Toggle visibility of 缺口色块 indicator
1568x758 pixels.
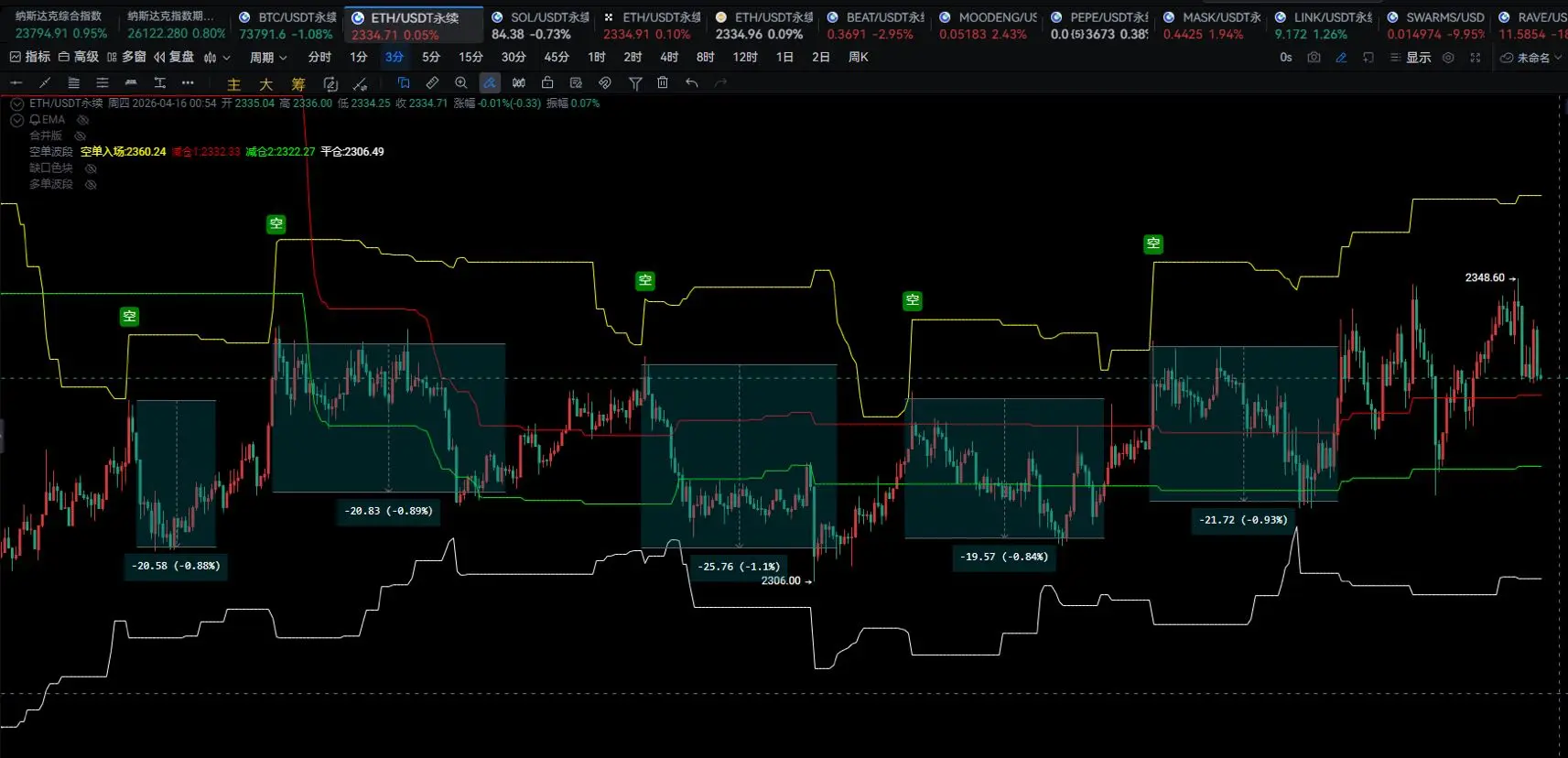pyautogui.click(x=91, y=168)
